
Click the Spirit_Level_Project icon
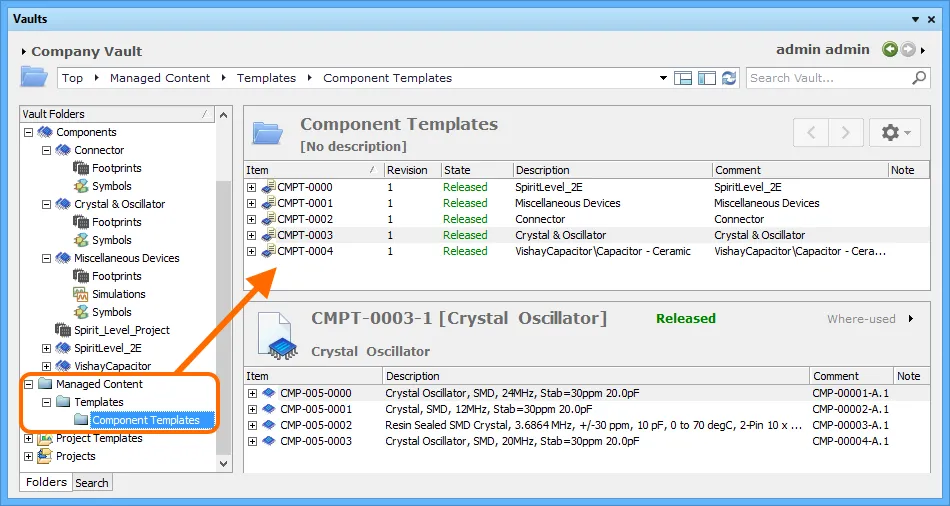(63, 330)
